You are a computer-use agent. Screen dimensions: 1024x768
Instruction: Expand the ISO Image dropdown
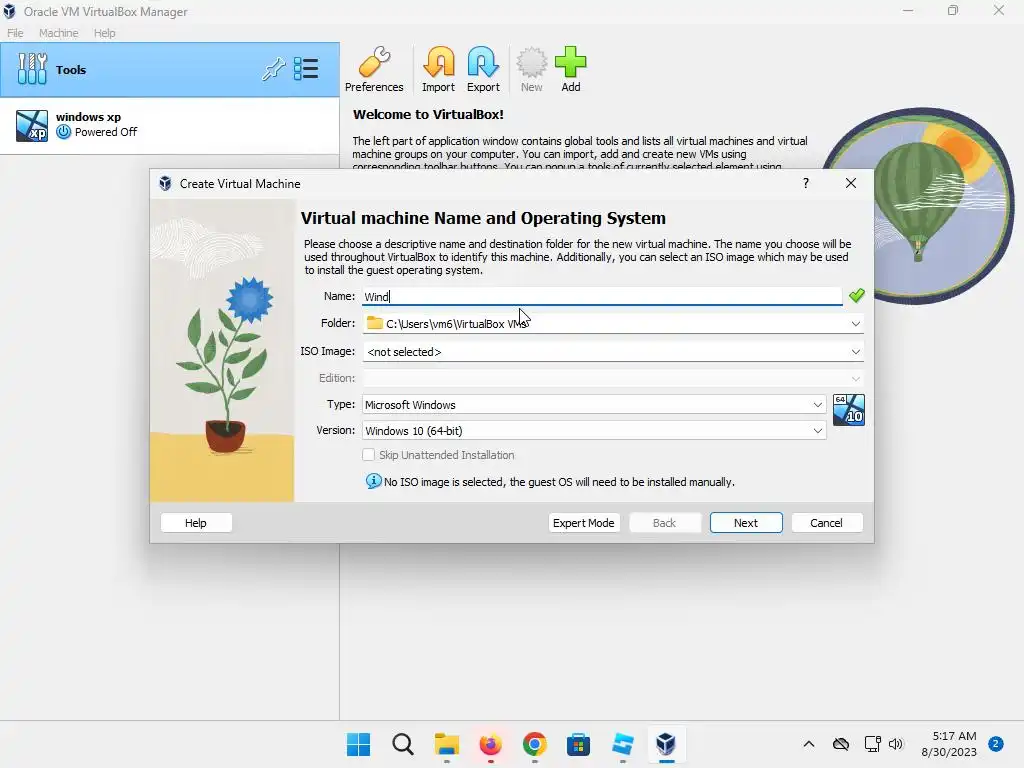856,352
